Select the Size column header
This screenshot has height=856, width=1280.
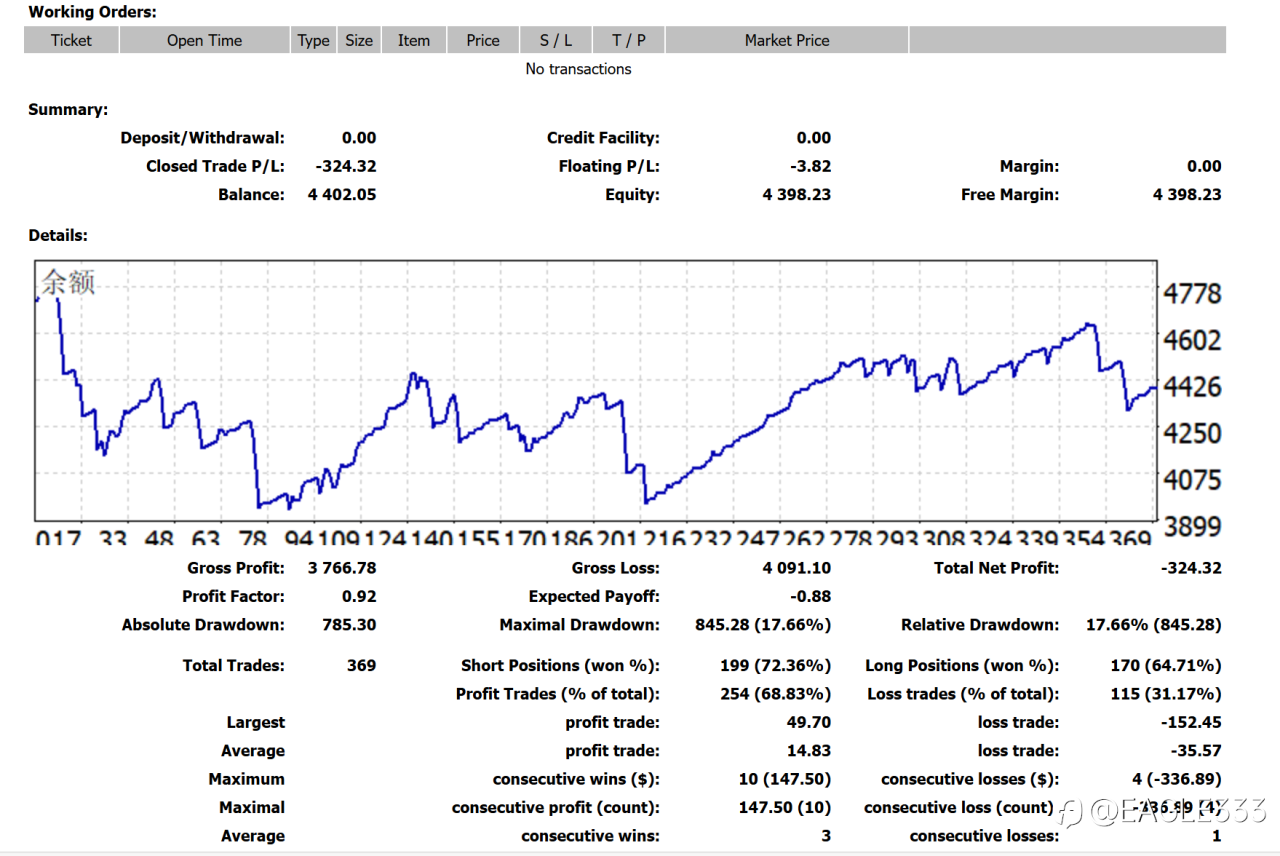click(359, 40)
